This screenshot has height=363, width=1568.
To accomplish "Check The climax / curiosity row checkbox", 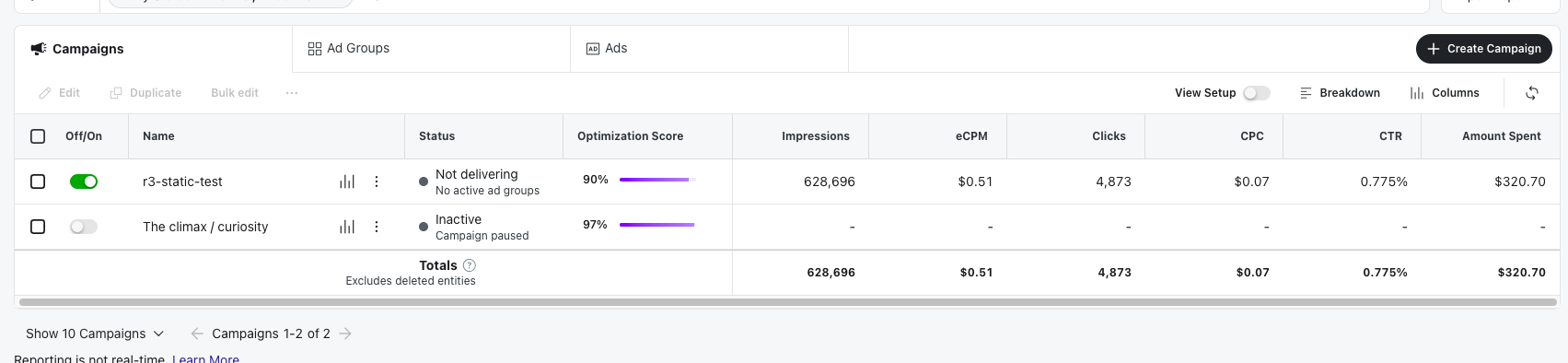I will 38,227.
